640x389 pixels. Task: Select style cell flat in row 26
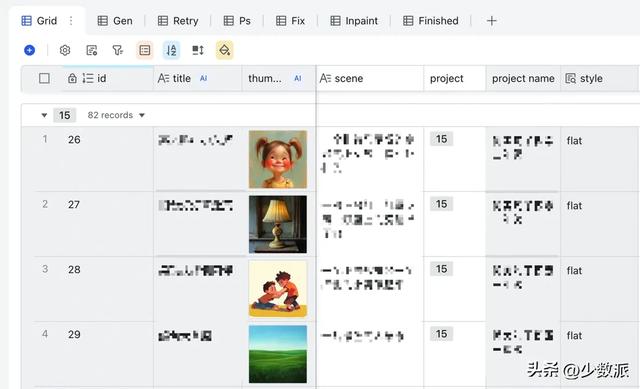click(599, 159)
